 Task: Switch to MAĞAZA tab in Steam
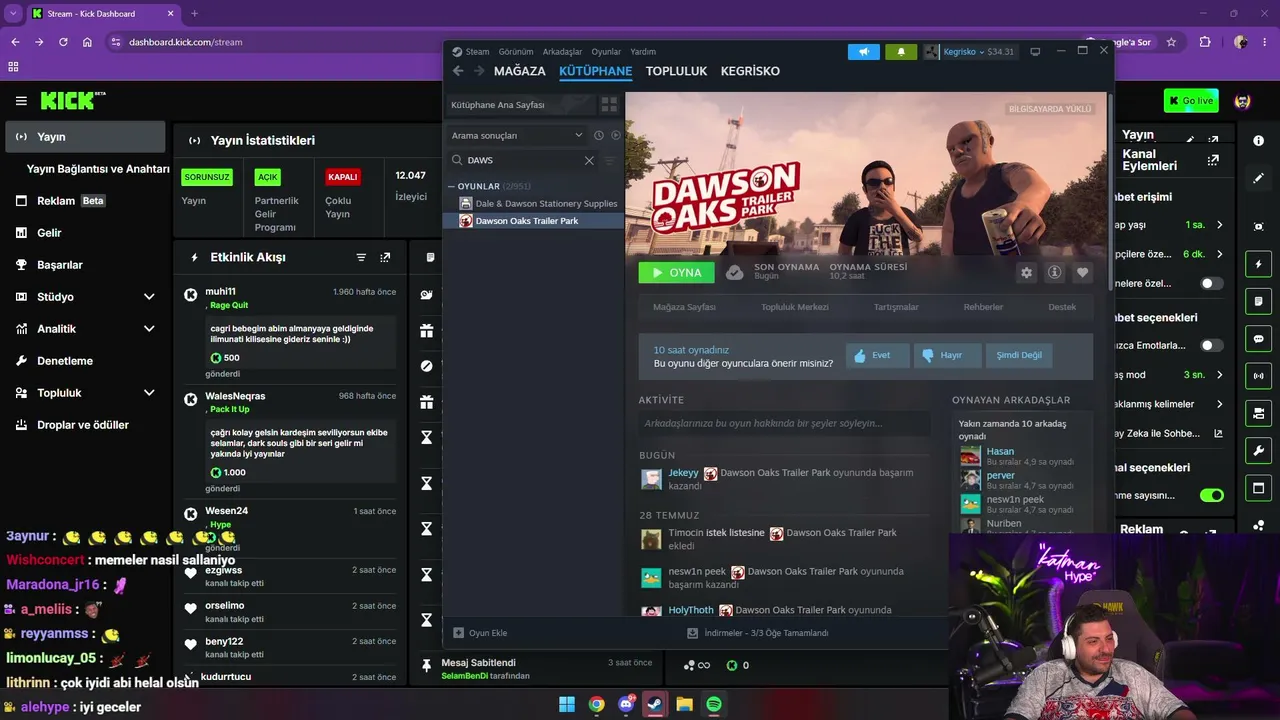point(520,71)
